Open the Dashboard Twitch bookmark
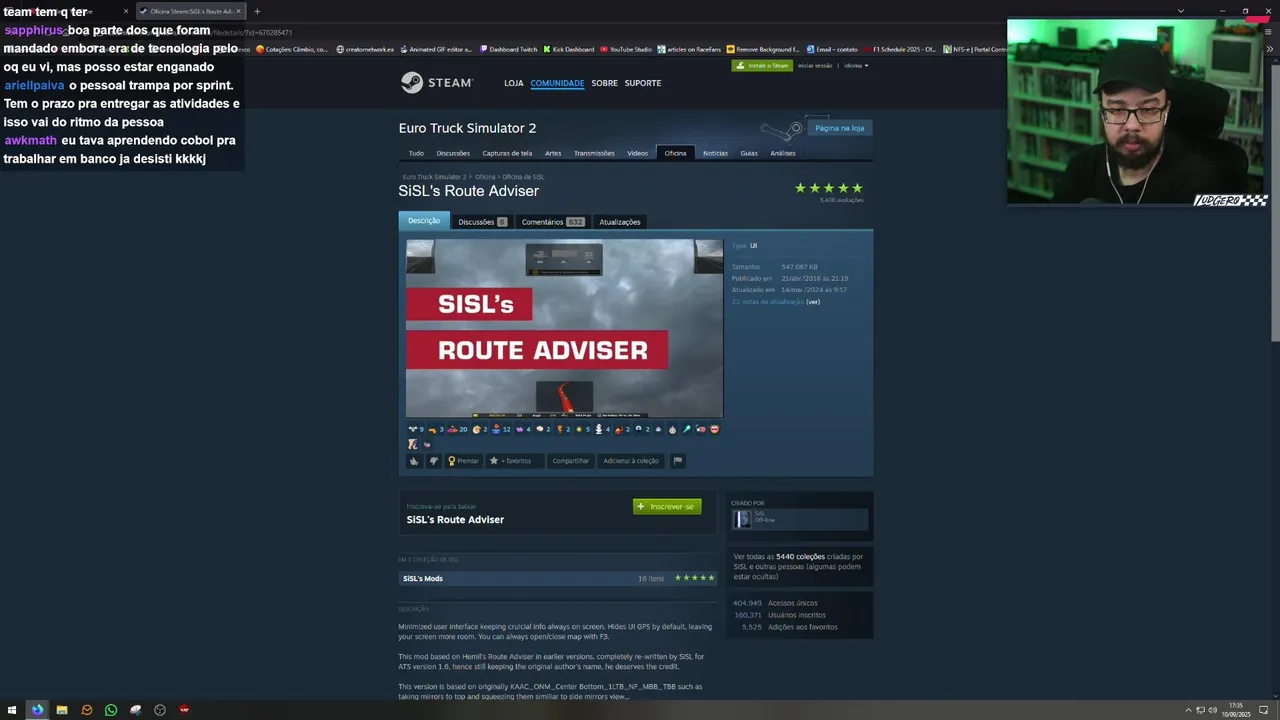Viewport: 1280px width, 720px height. click(508, 49)
